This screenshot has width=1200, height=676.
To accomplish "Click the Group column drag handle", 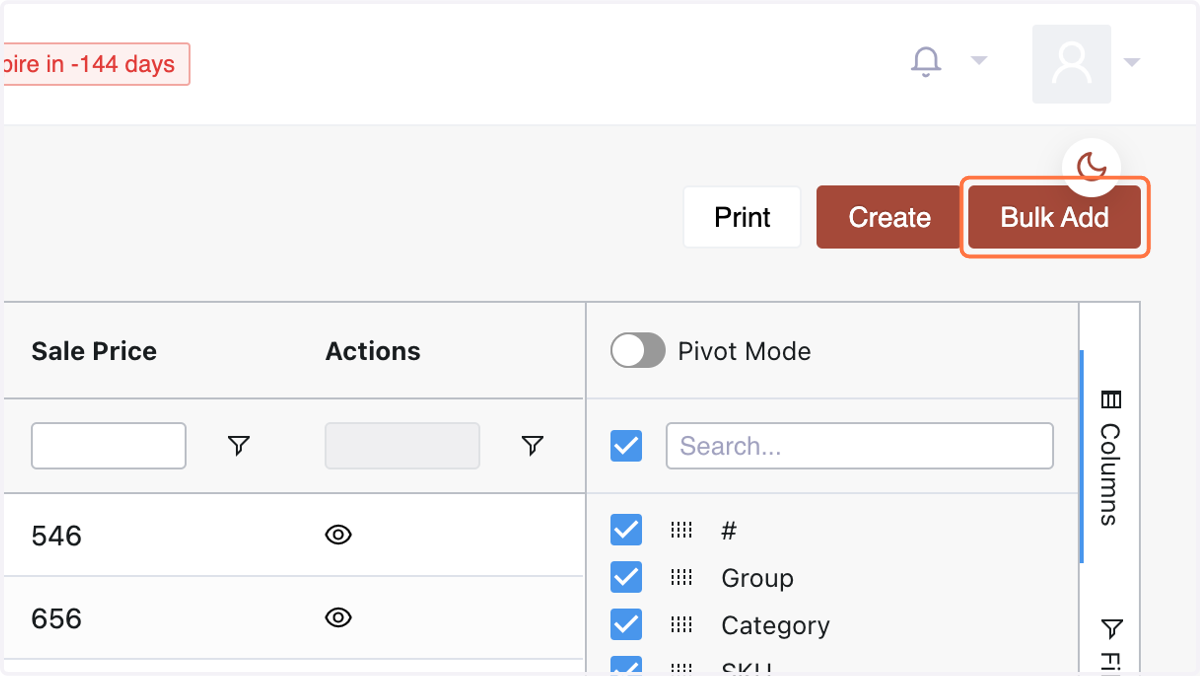I will 681,577.
